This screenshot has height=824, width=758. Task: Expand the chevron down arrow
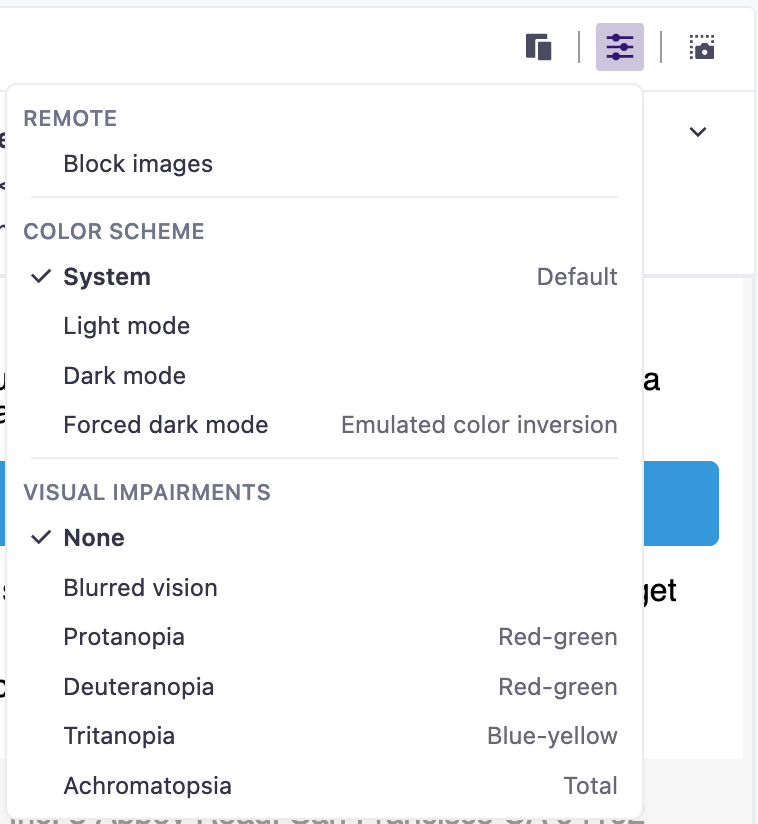(698, 132)
